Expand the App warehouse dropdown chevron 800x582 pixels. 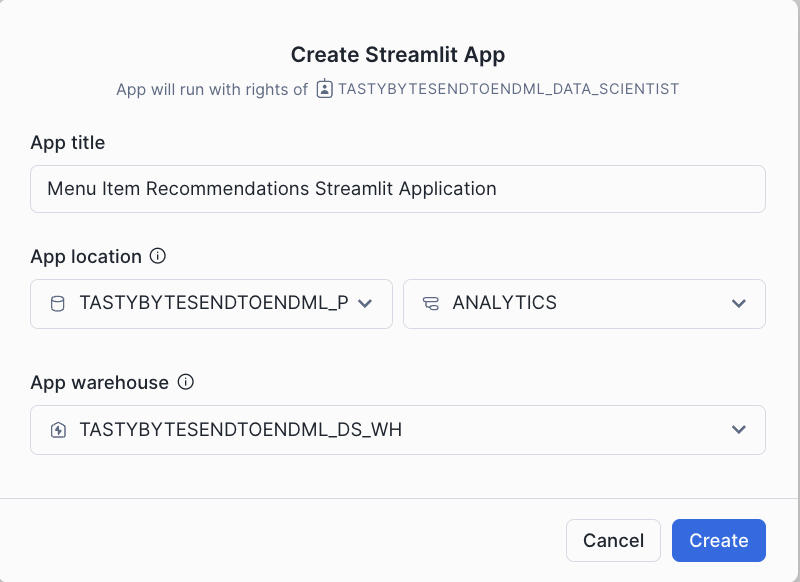(739, 430)
